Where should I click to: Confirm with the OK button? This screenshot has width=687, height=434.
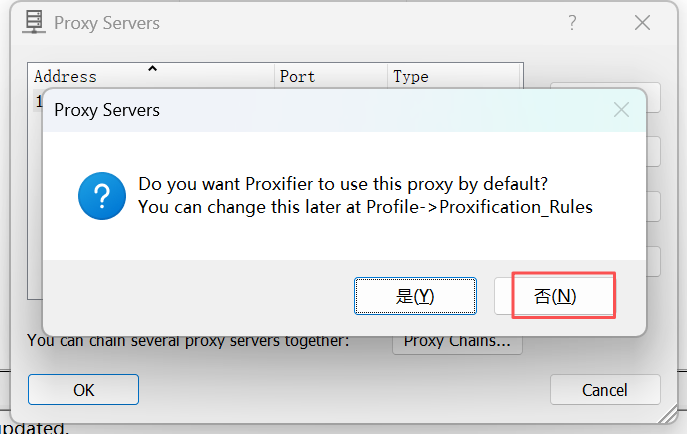point(83,390)
